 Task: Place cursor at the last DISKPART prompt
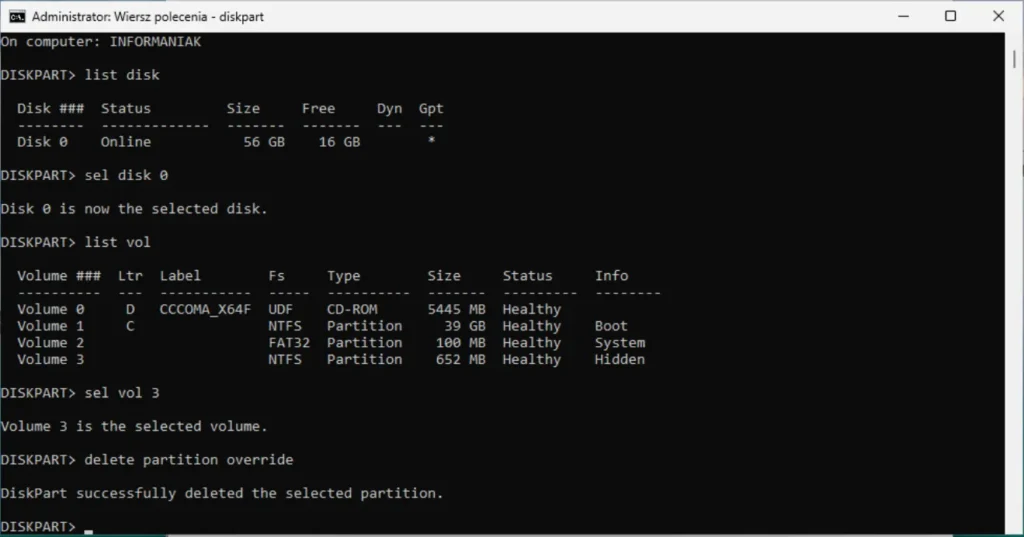88,527
